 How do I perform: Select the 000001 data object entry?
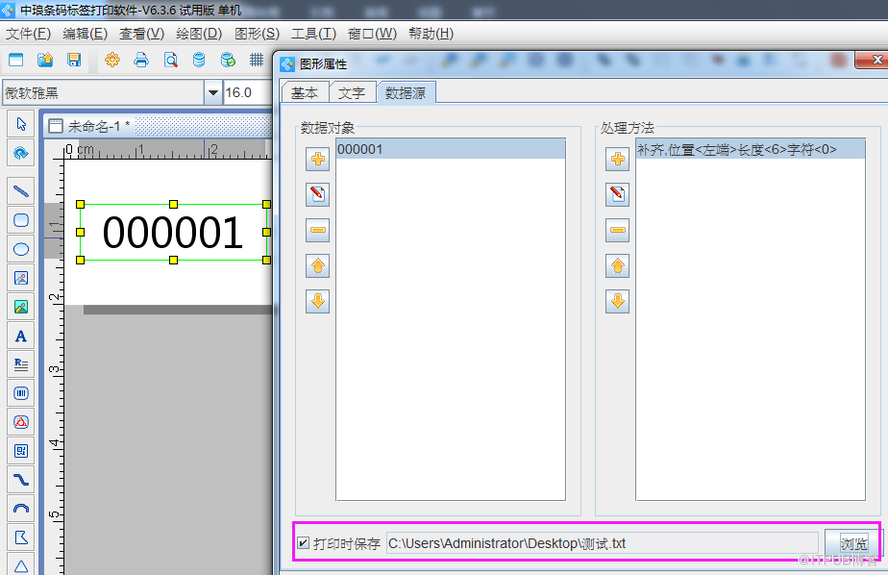pyautogui.click(x=450, y=149)
